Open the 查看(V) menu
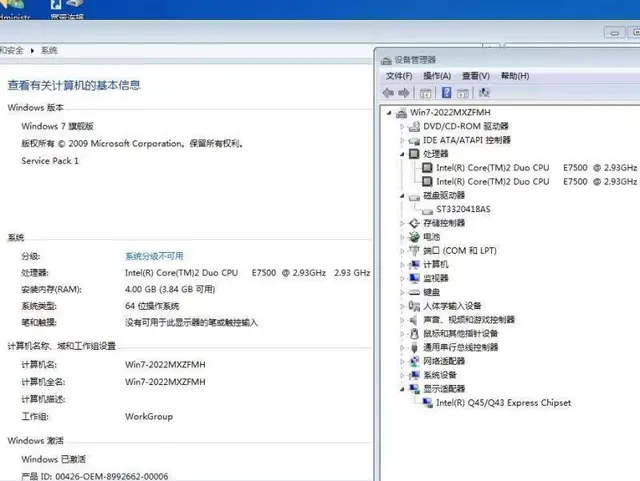Image resolution: width=640 pixels, height=481 pixels. pos(476,76)
